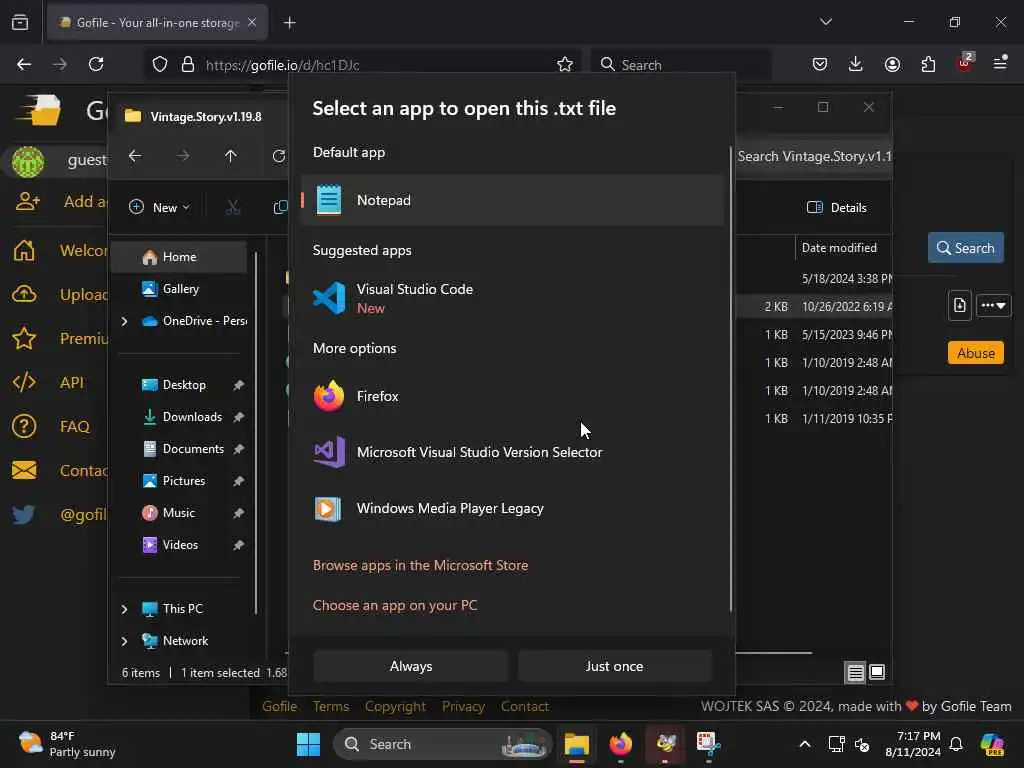Reload the Firefox page

coord(96,64)
